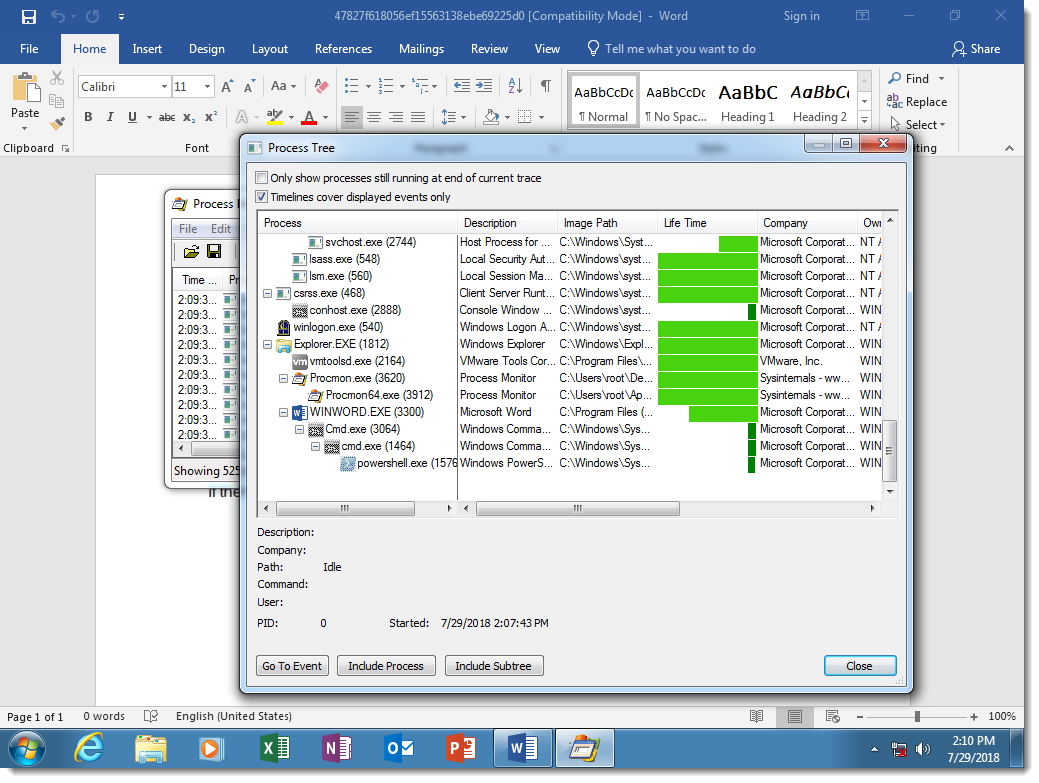Apply the Heading 1 style

[747, 99]
